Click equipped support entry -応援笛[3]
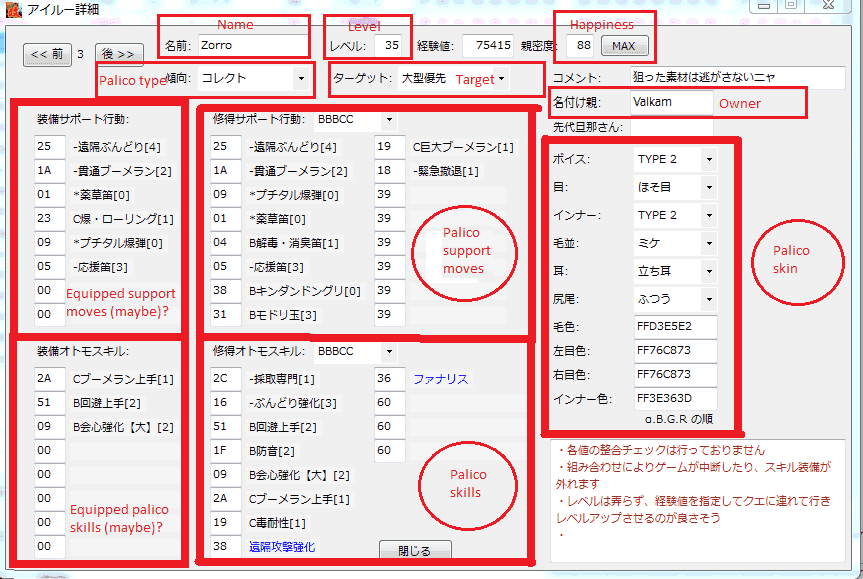 [x=100, y=267]
